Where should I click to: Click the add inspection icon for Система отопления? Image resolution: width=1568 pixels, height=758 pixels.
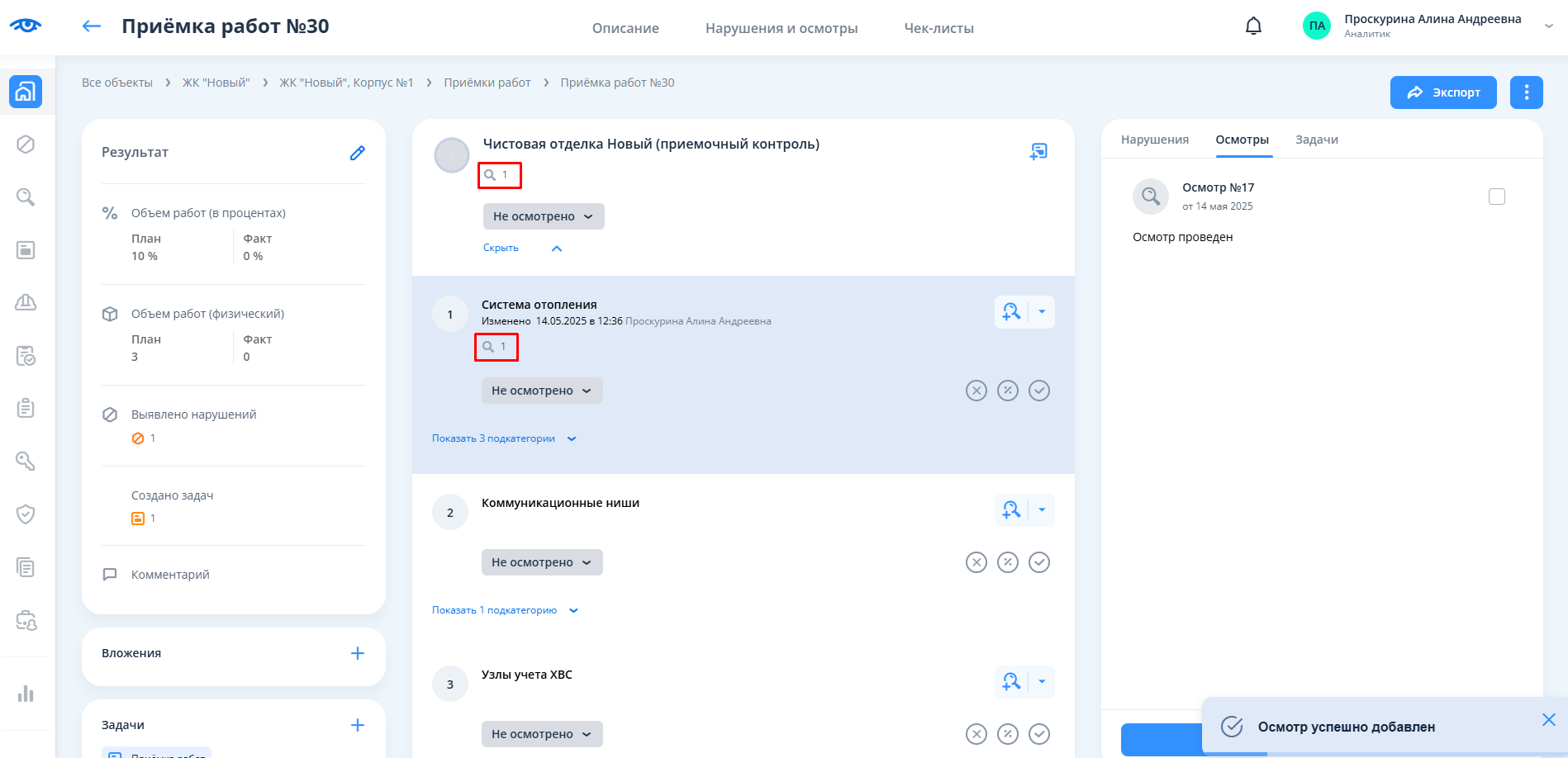click(x=1011, y=312)
